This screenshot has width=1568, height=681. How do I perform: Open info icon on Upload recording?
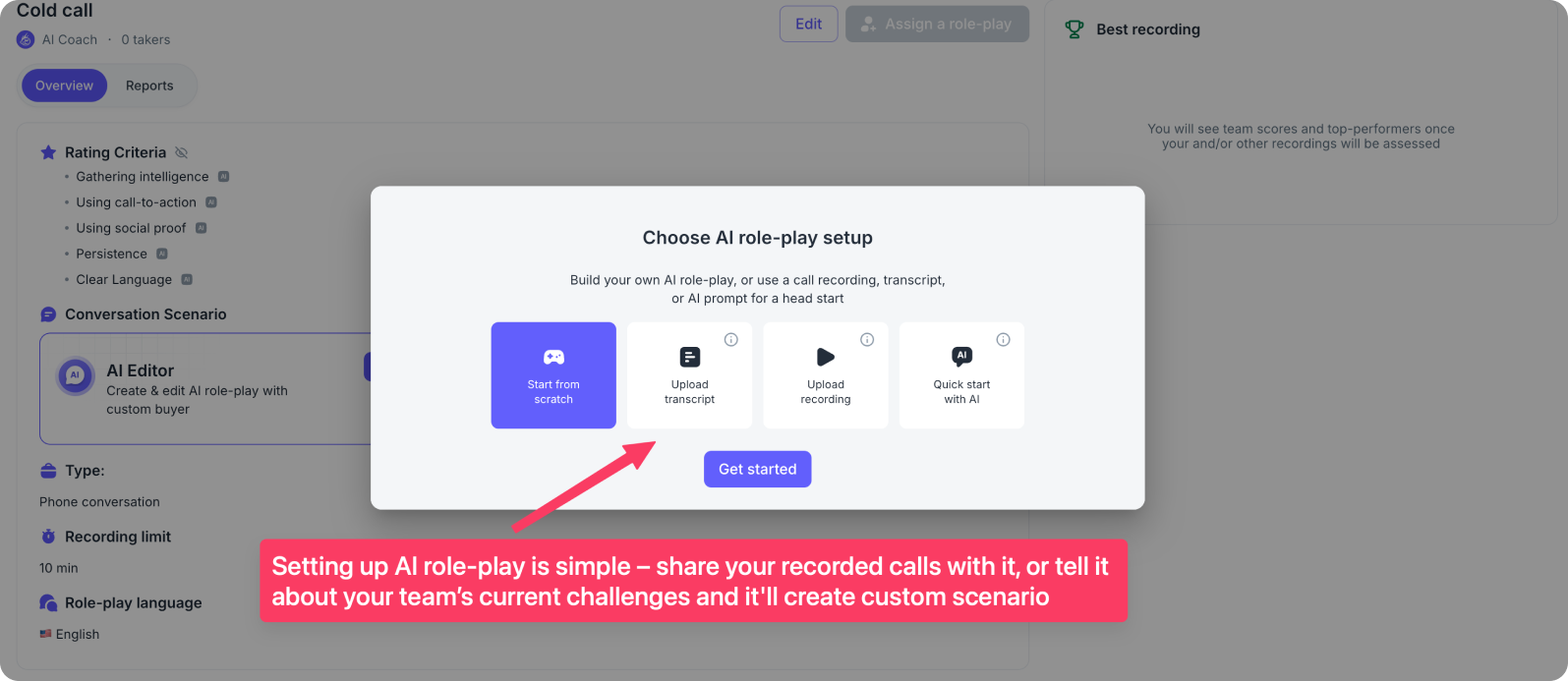point(867,340)
